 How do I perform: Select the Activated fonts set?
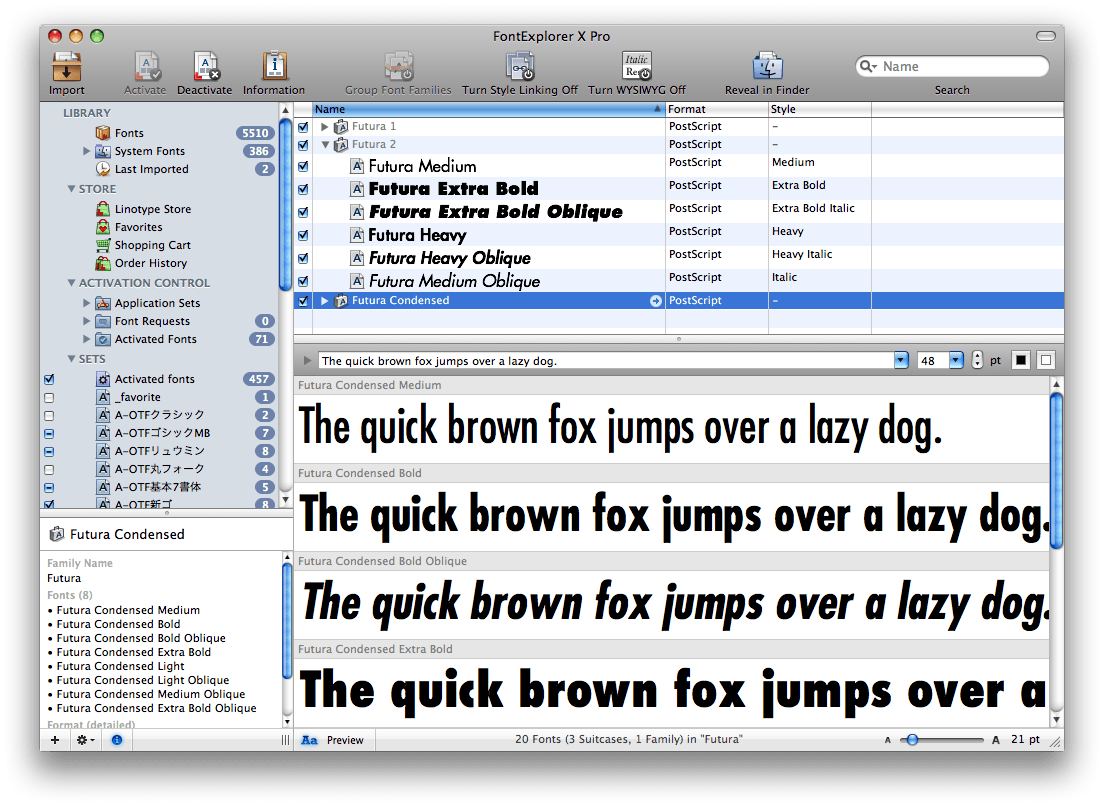[154, 379]
